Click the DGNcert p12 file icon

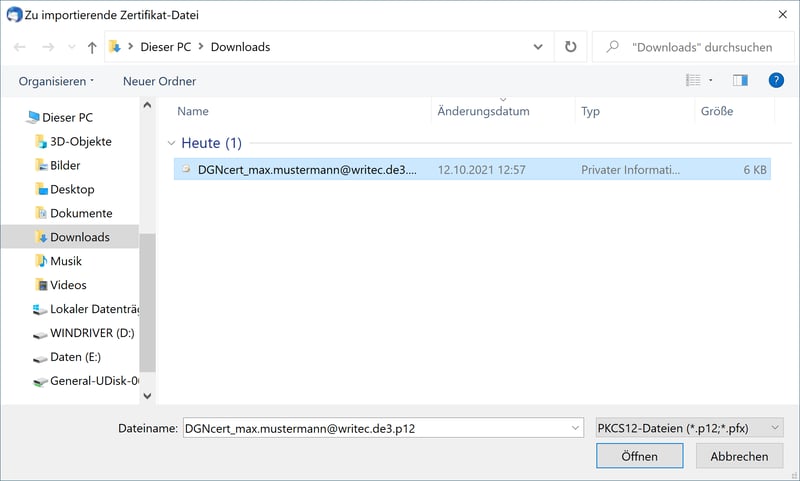[x=186, y=170]
